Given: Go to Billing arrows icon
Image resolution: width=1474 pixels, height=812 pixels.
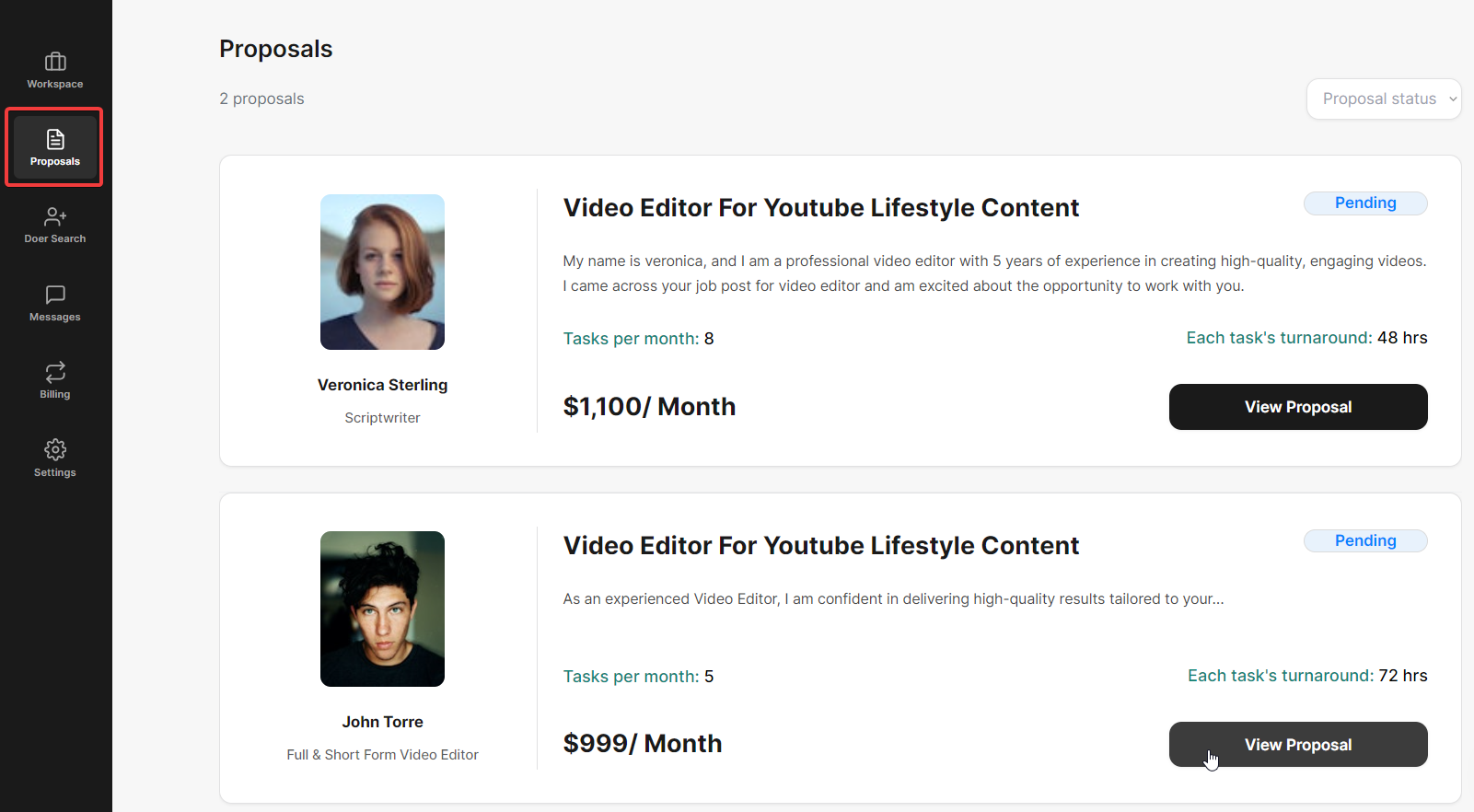Looking at the screenshot, I should (x=55, y=372).
